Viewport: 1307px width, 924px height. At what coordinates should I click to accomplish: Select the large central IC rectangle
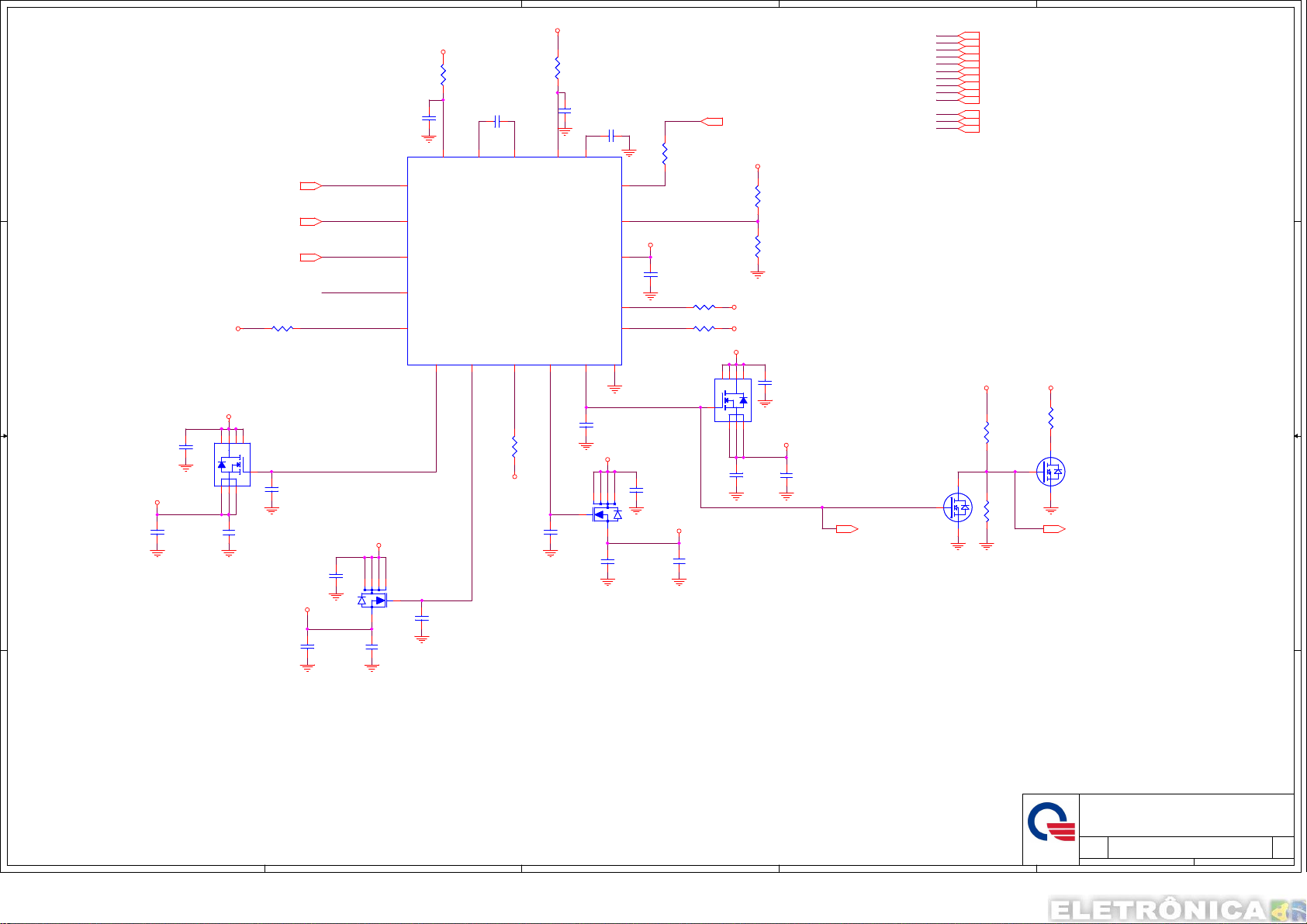[x=514, y=261]
